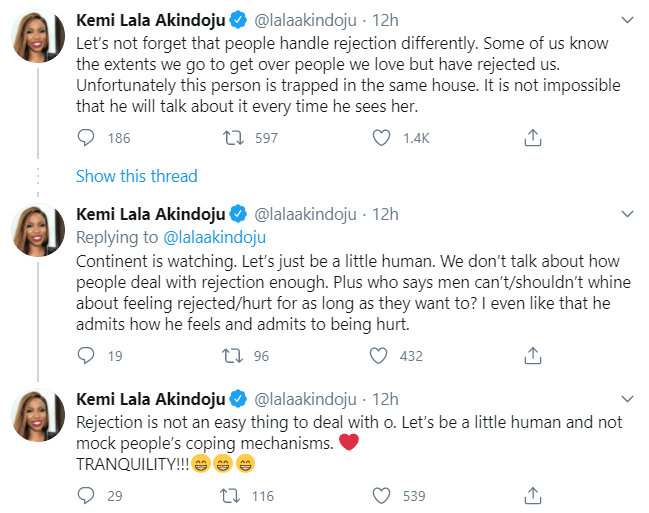This screenshot has width=649, height=513.
Task: Open Kemi Lala Akindoju's profile from first tweet
Action: (x=150, y=19)
